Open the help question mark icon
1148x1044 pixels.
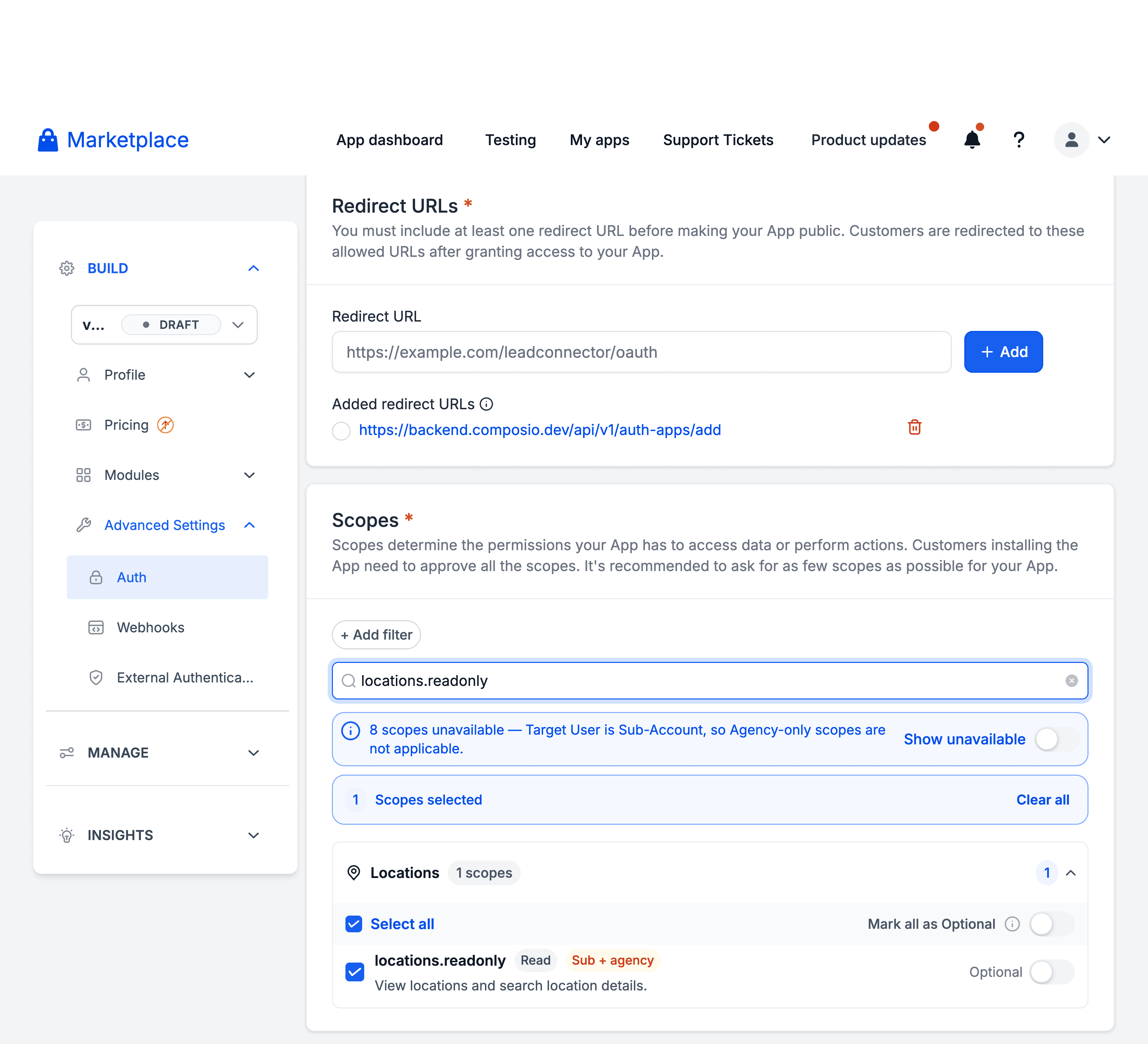1019,140
